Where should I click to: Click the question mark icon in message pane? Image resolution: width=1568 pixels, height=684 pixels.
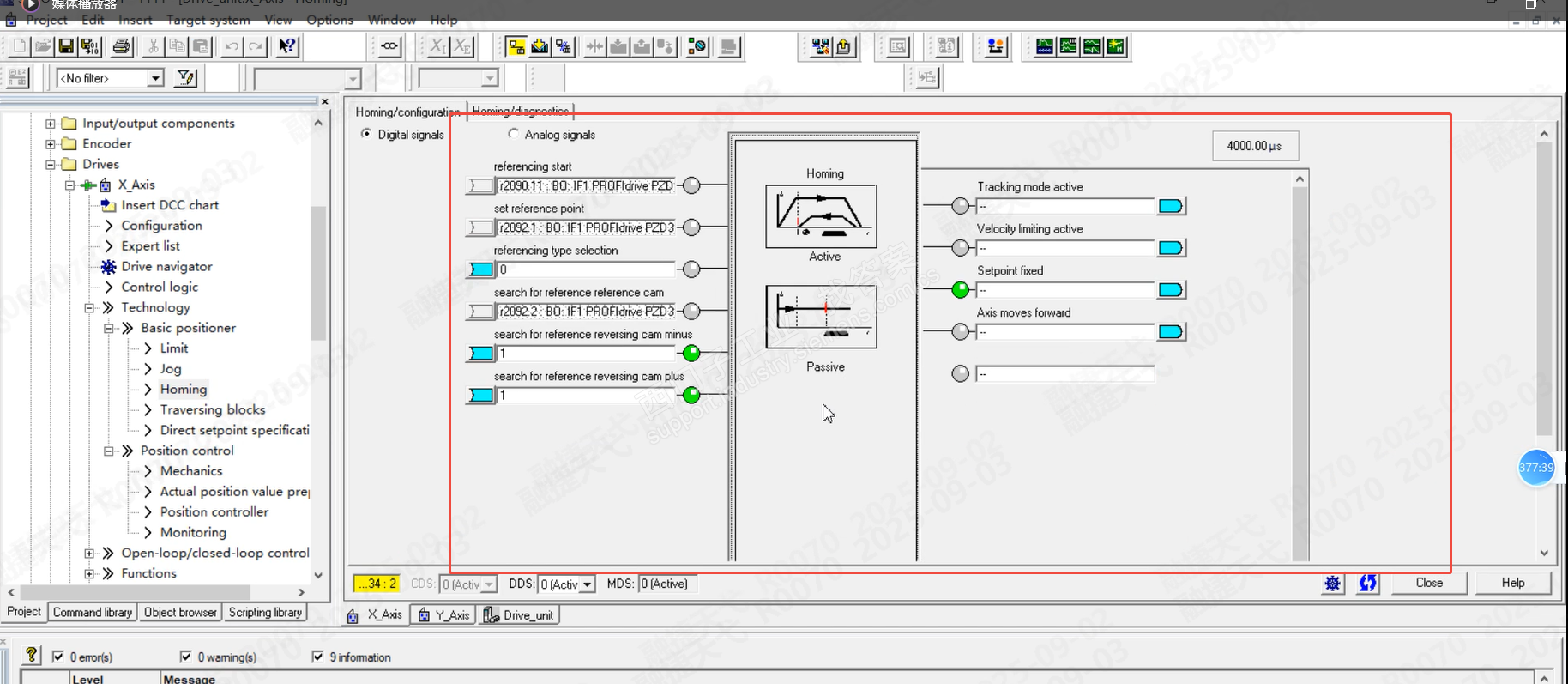click(x=32, y=656)
